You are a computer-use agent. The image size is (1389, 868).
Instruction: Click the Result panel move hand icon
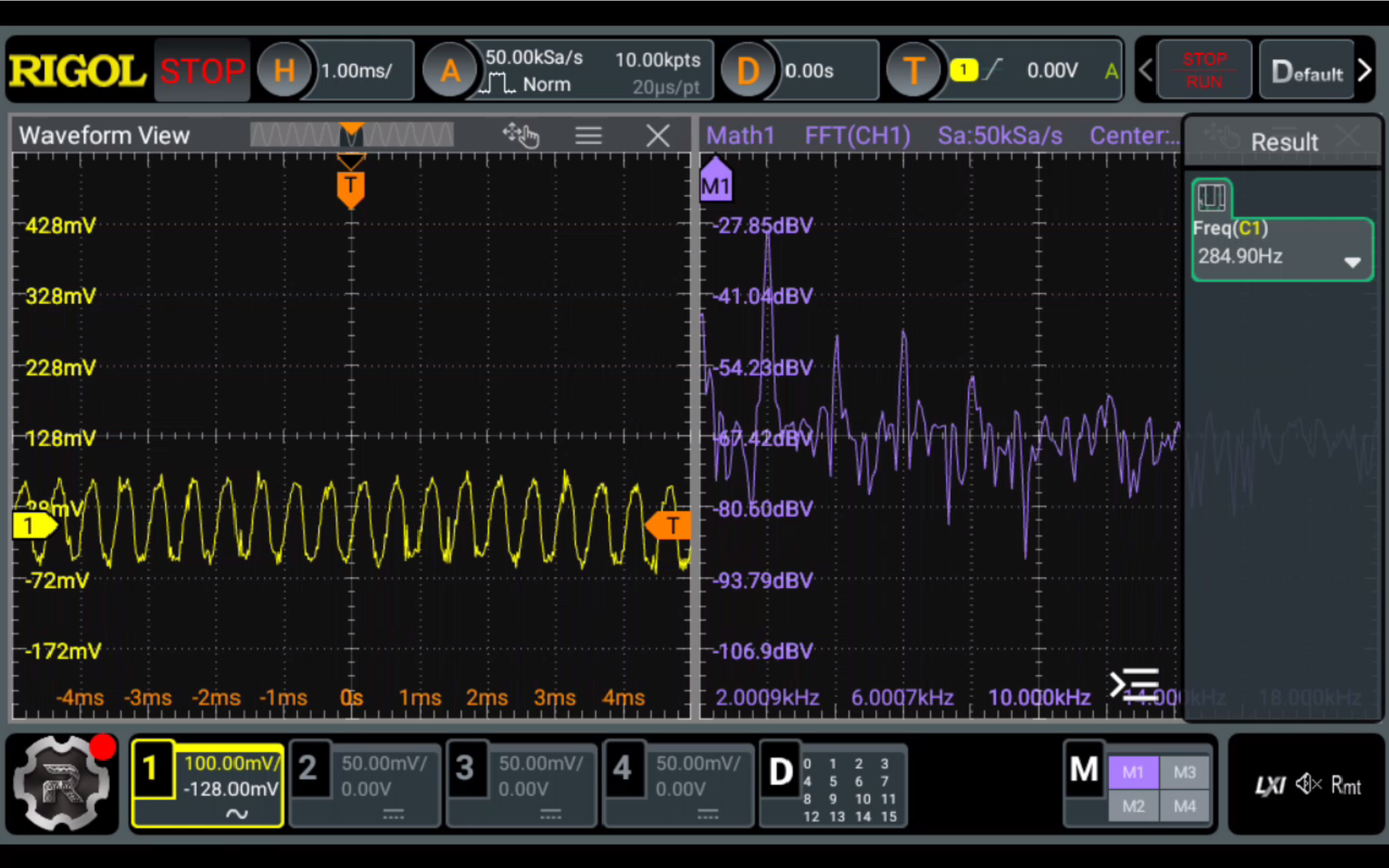point(1222,135)
